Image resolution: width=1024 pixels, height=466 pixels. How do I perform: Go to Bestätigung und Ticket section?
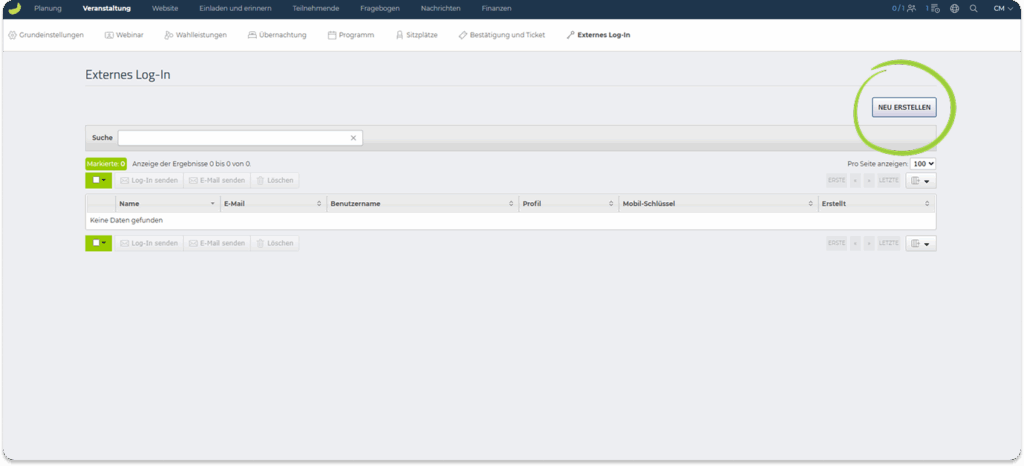tap(502, 35)
